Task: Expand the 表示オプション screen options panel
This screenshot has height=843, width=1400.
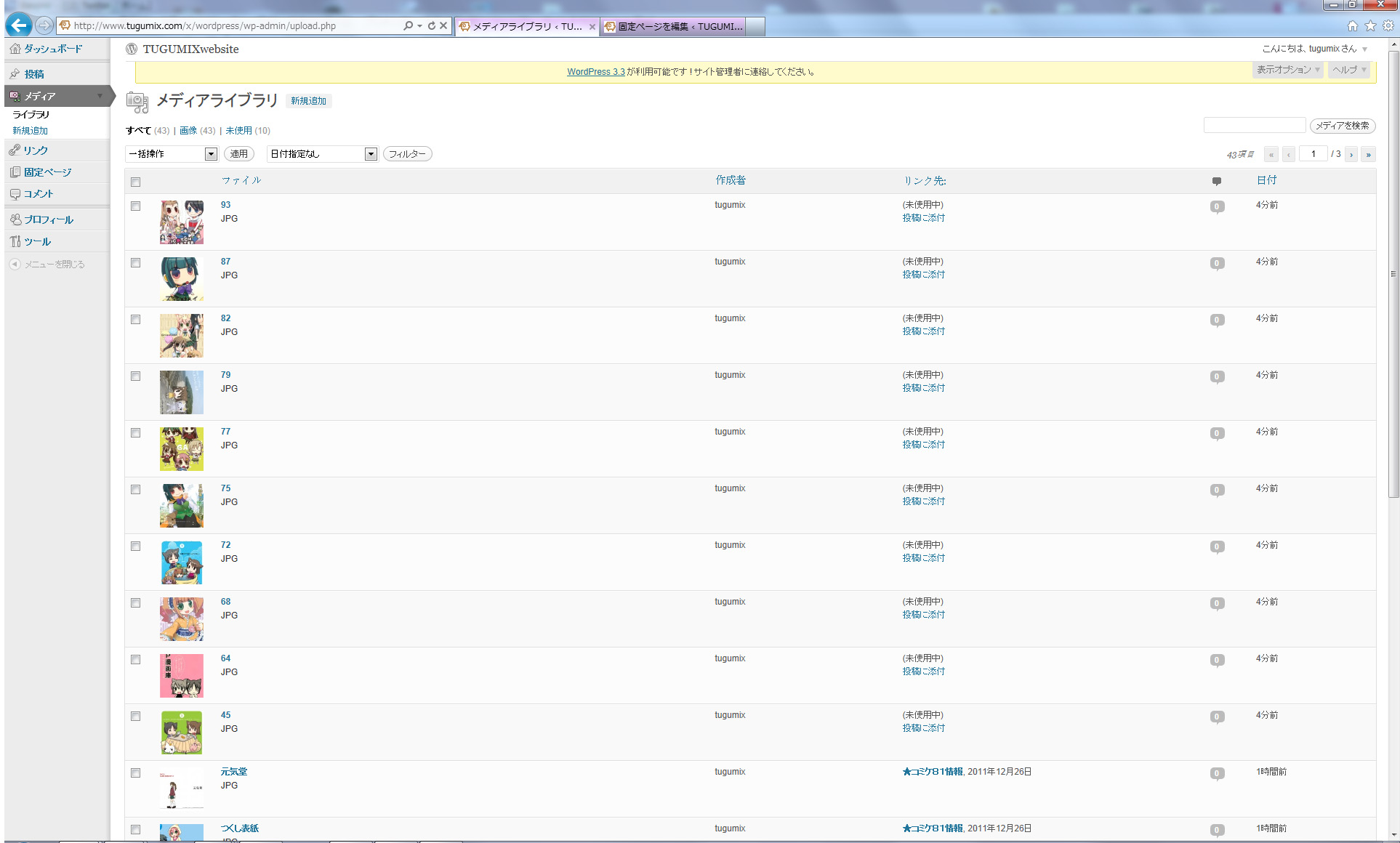Action: tap(1287, 70)
